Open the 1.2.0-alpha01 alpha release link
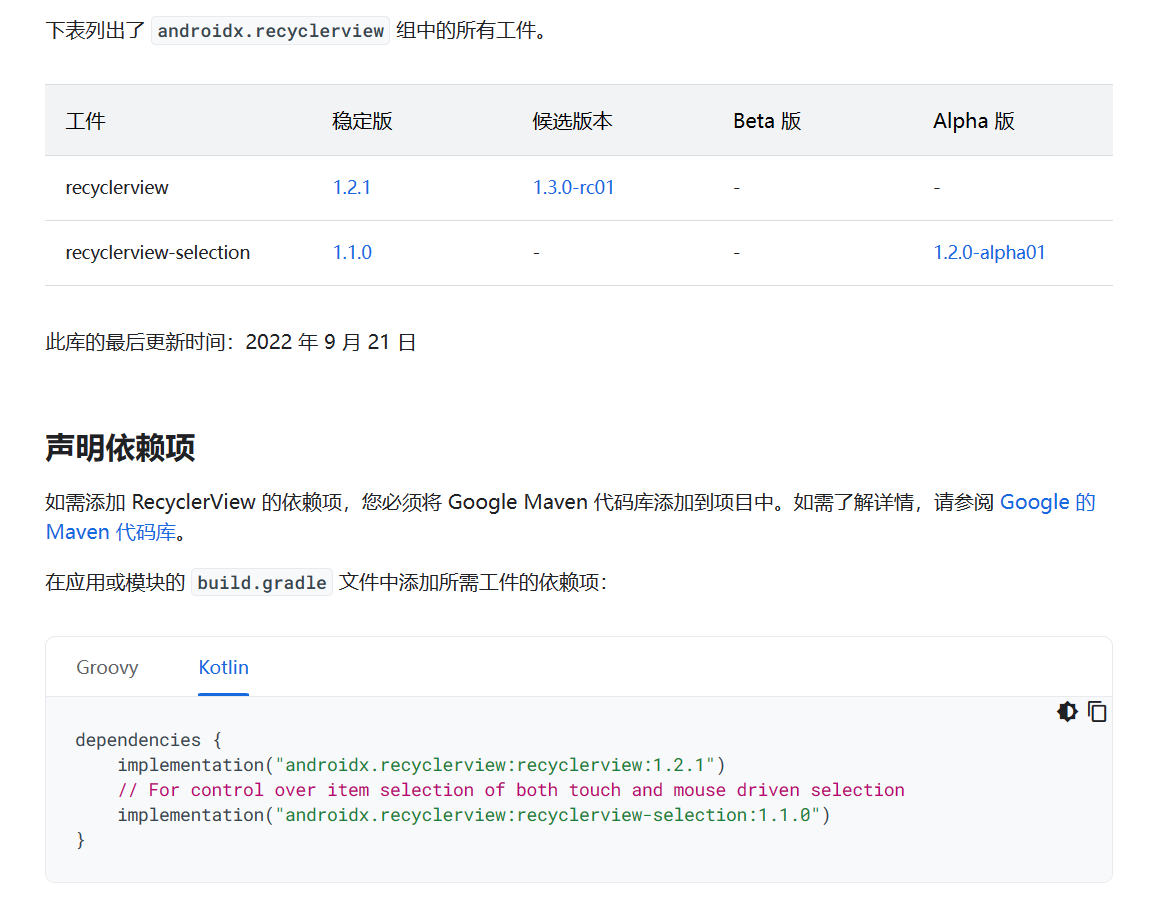 coord(989,252)
